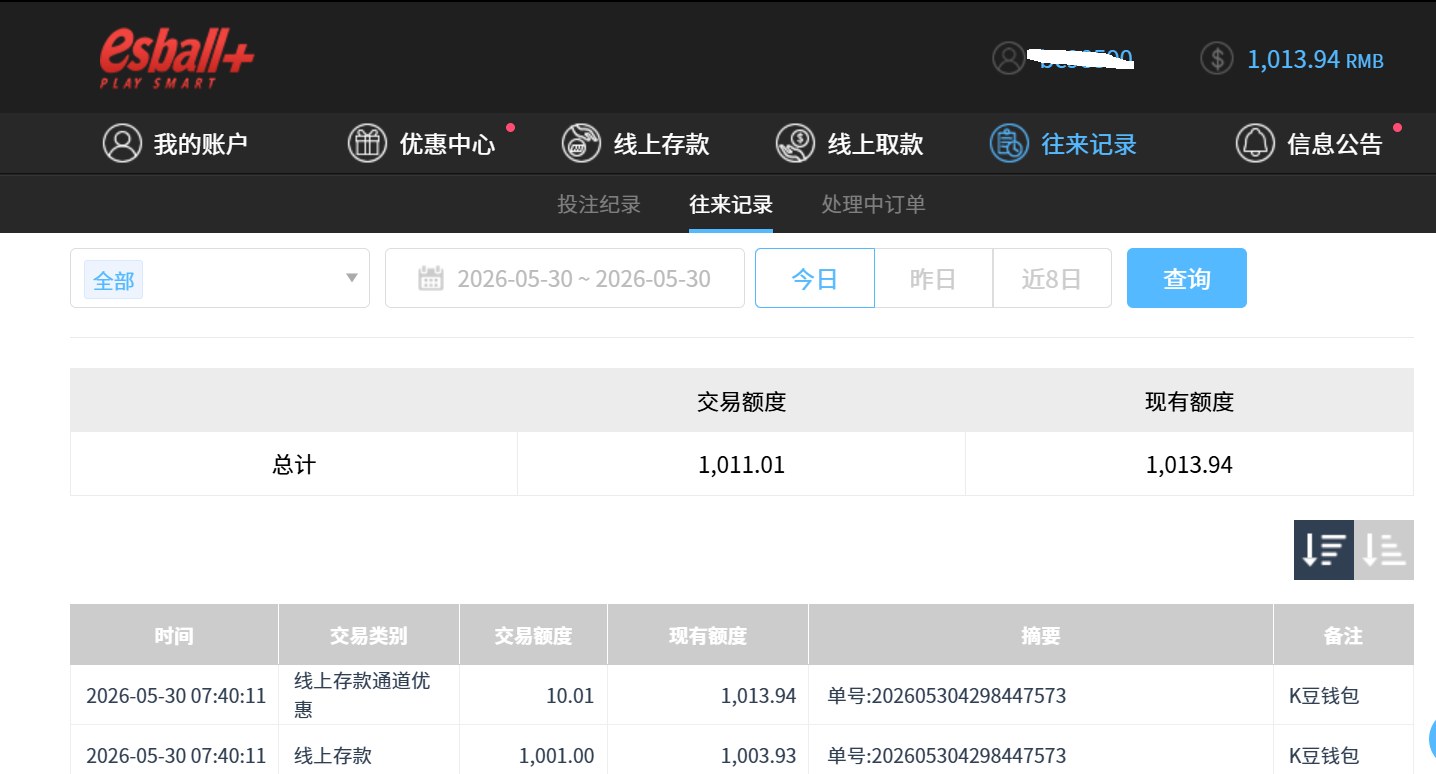Click order number in 线上存款通道优惠 row

click(x=947, y=695)
